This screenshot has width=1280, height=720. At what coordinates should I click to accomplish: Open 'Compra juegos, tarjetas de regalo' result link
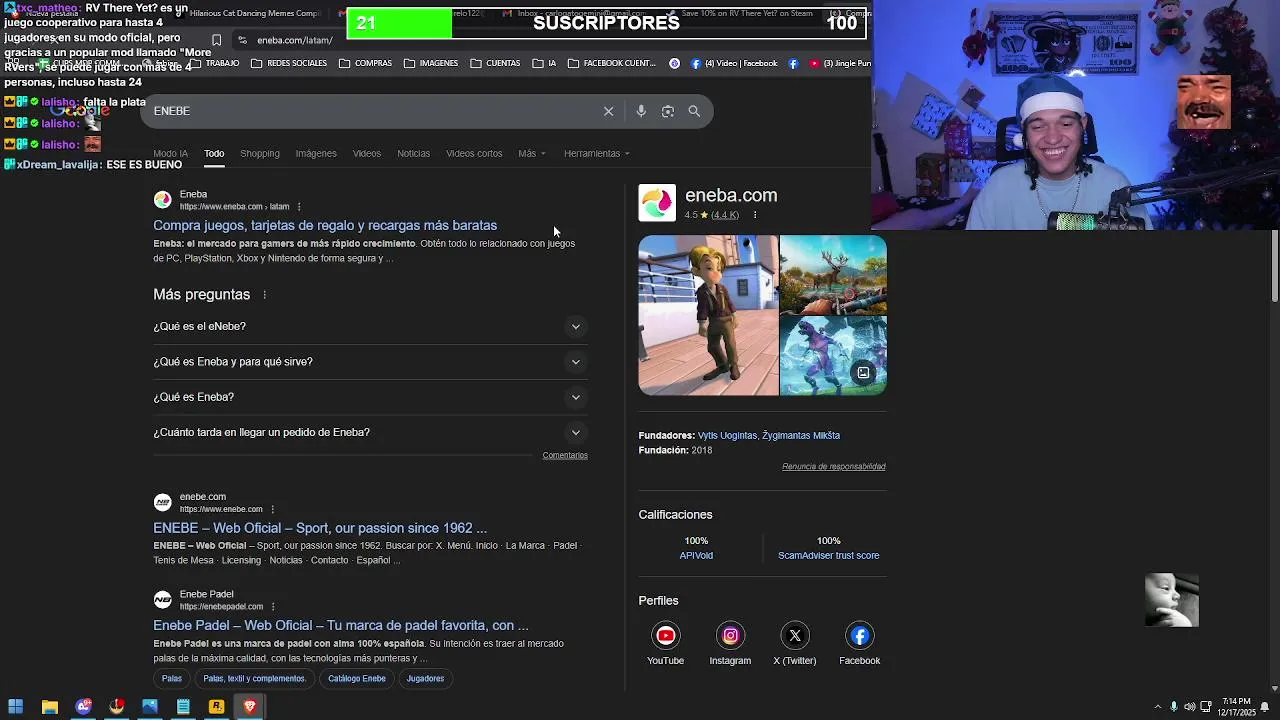pyautogui.click(x=325, y=225)
